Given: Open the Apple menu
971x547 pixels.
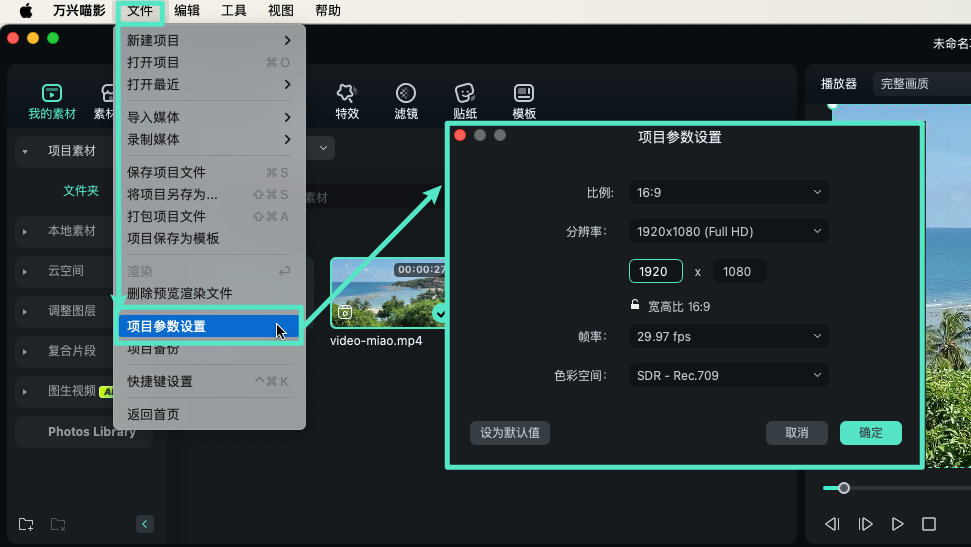Looking at the screenshot, I should (x=25, y=11).
